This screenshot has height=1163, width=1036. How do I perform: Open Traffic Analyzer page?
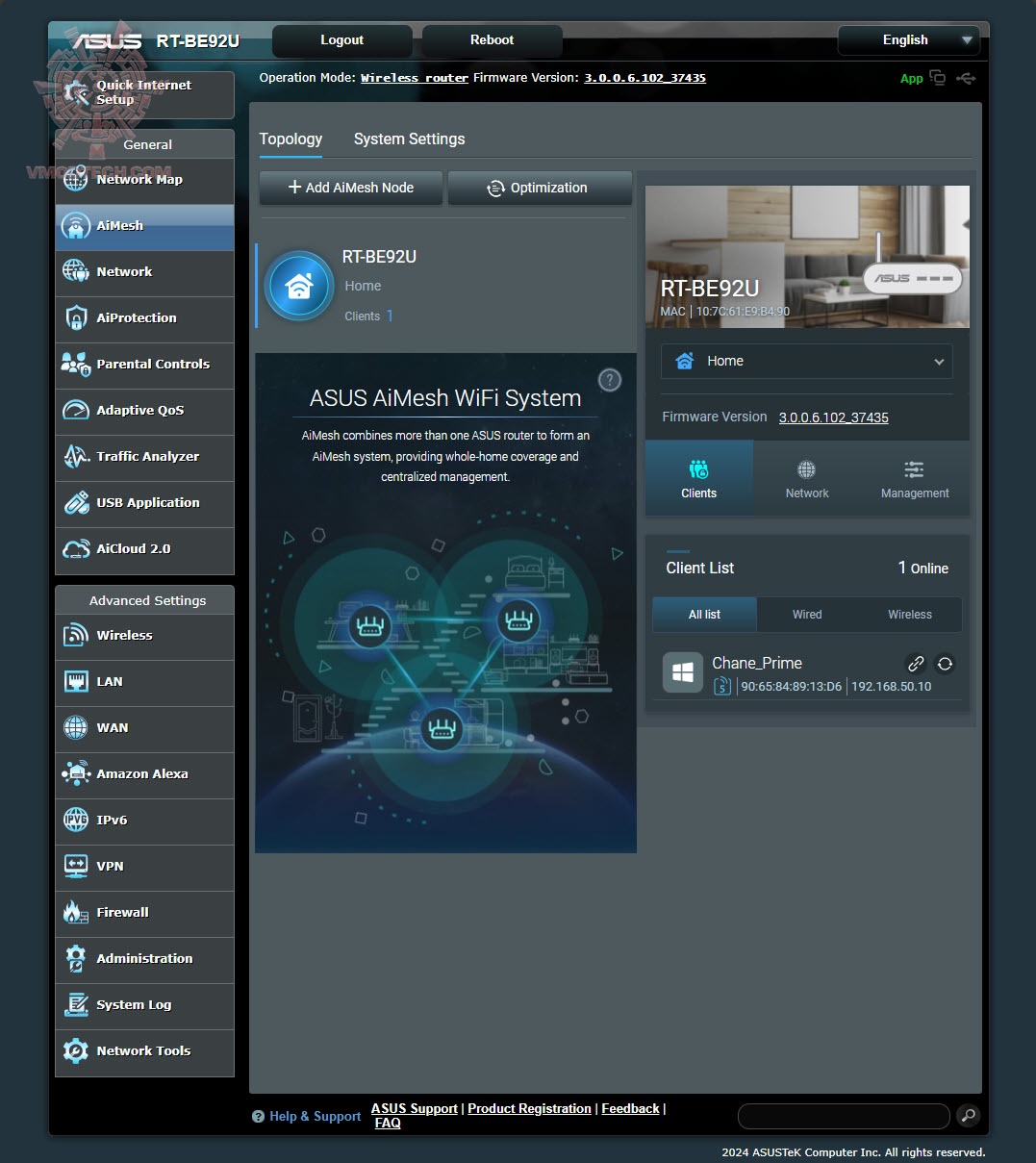tap(144, 457)
